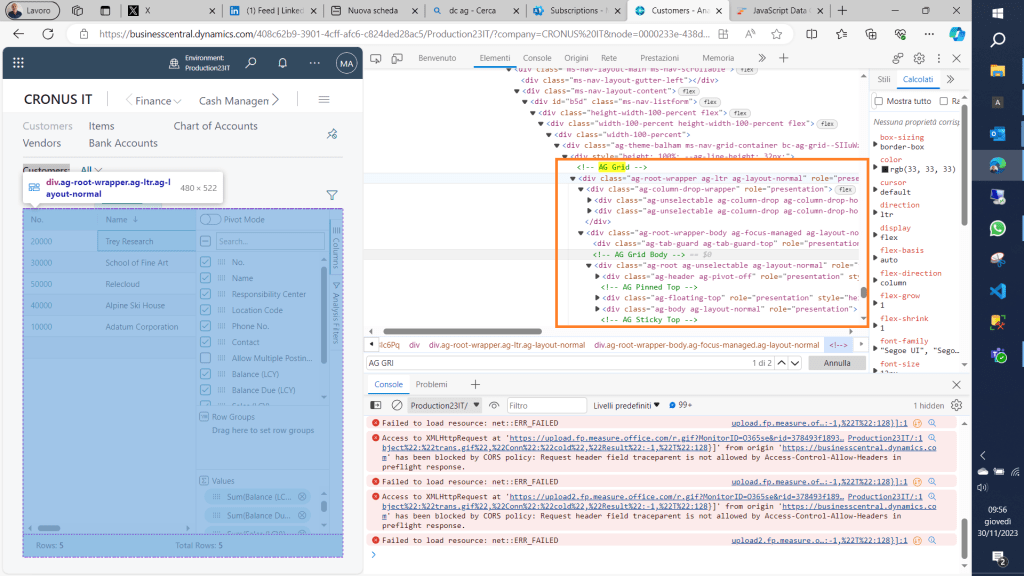The width and height of the screenshot is (1024, 576).
Task: Clear the console with the clear icon
Action: [397, 405]
